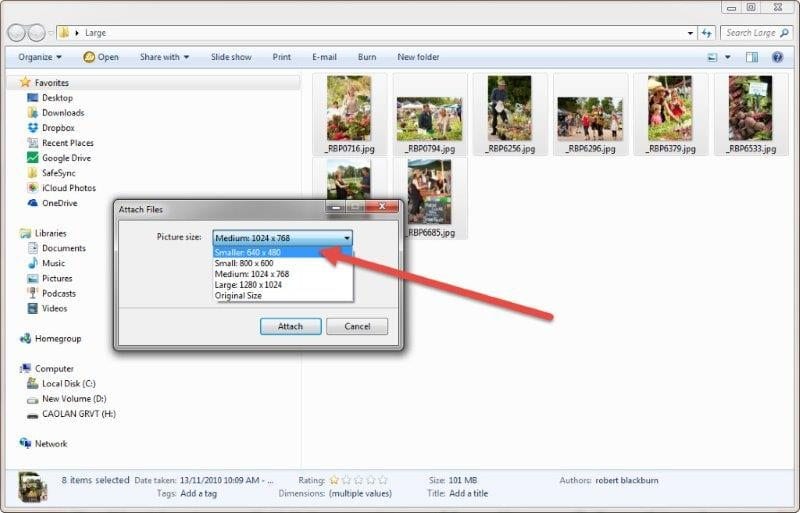Open the Dropbox folder in Favorites
This screenshot has width=800, height=513.
(58, 128)
